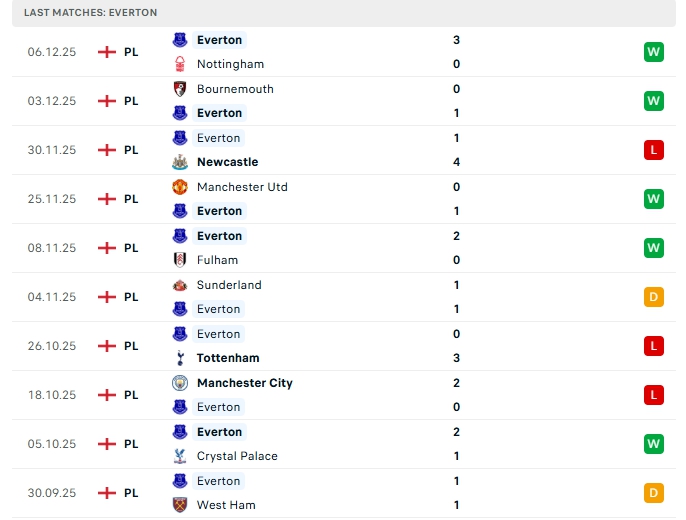Click the West Ham crest icon
The image size is (686, 520).
coord(180,505)
